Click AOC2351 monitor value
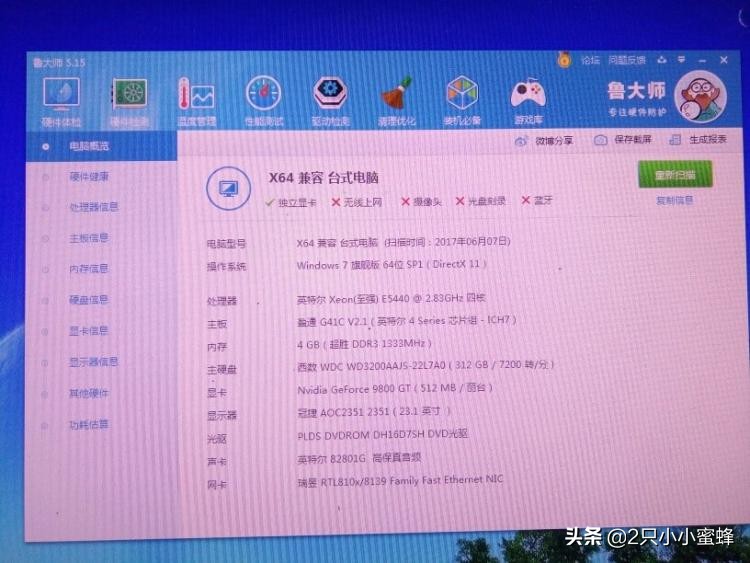750x563 pixels. [x=374, y=411]
